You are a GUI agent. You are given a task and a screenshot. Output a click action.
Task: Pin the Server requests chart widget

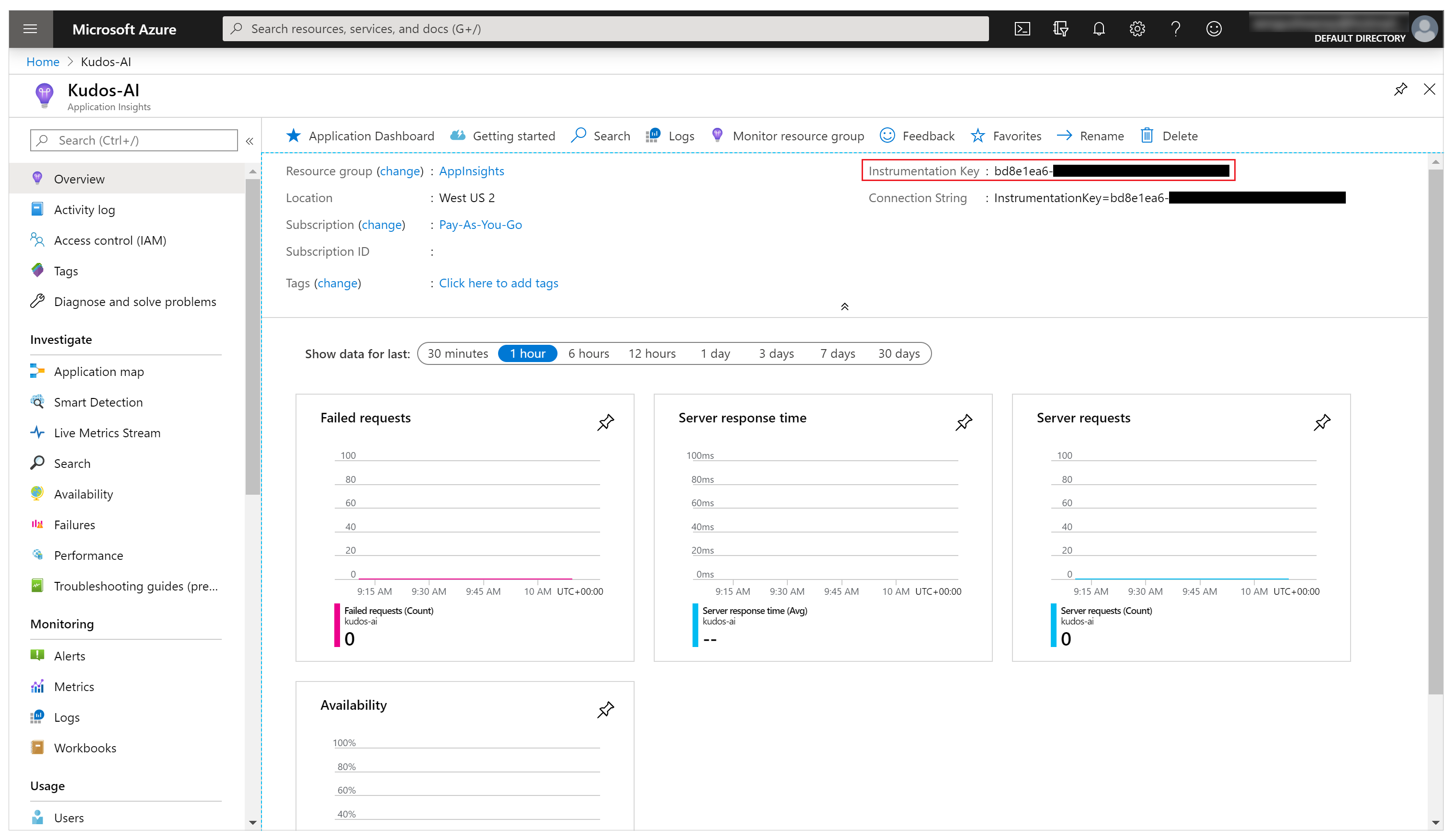coord(1322,421)
